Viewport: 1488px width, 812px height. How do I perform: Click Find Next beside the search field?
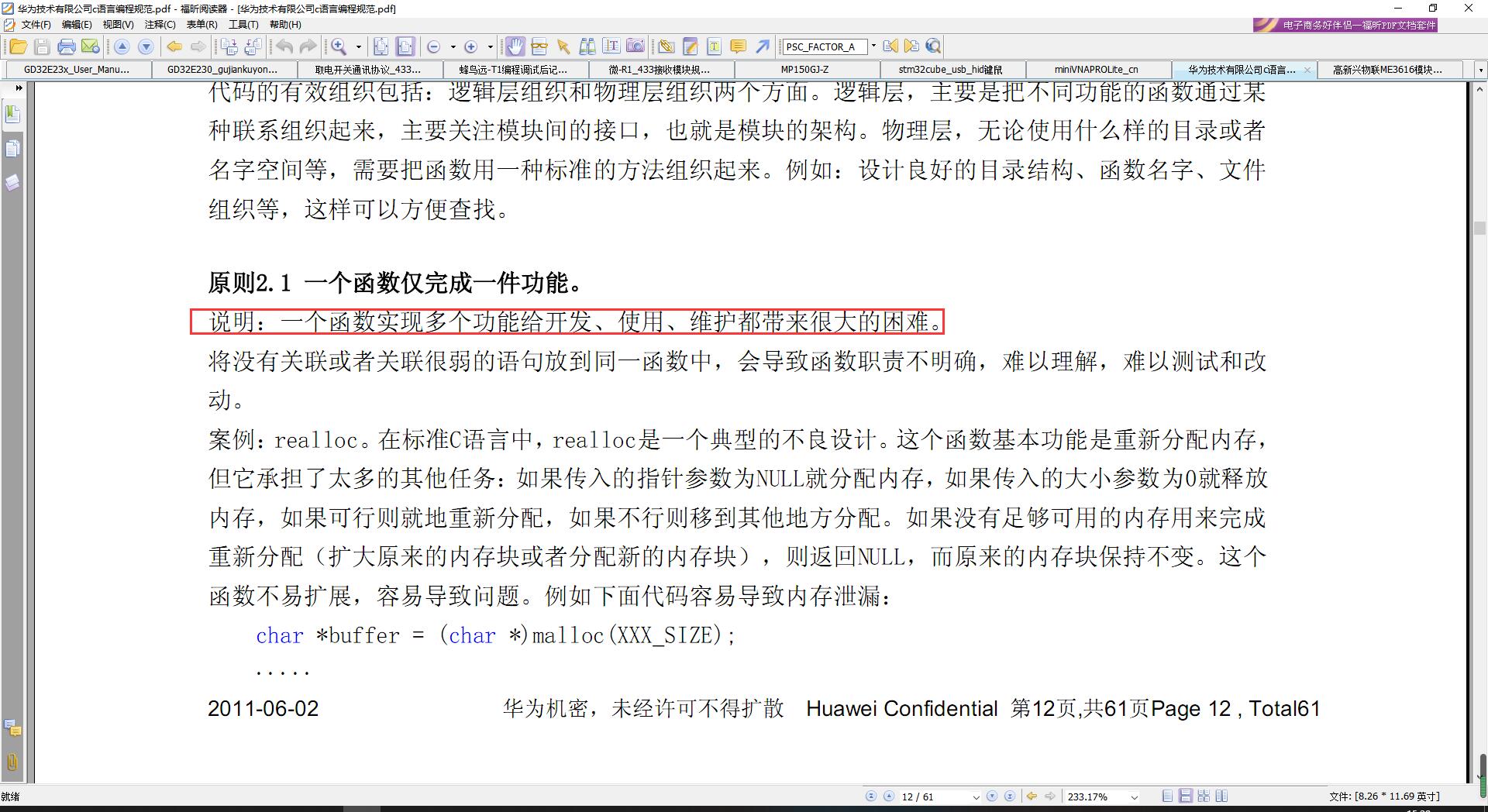pyautogui.click(x=911, y=46)
